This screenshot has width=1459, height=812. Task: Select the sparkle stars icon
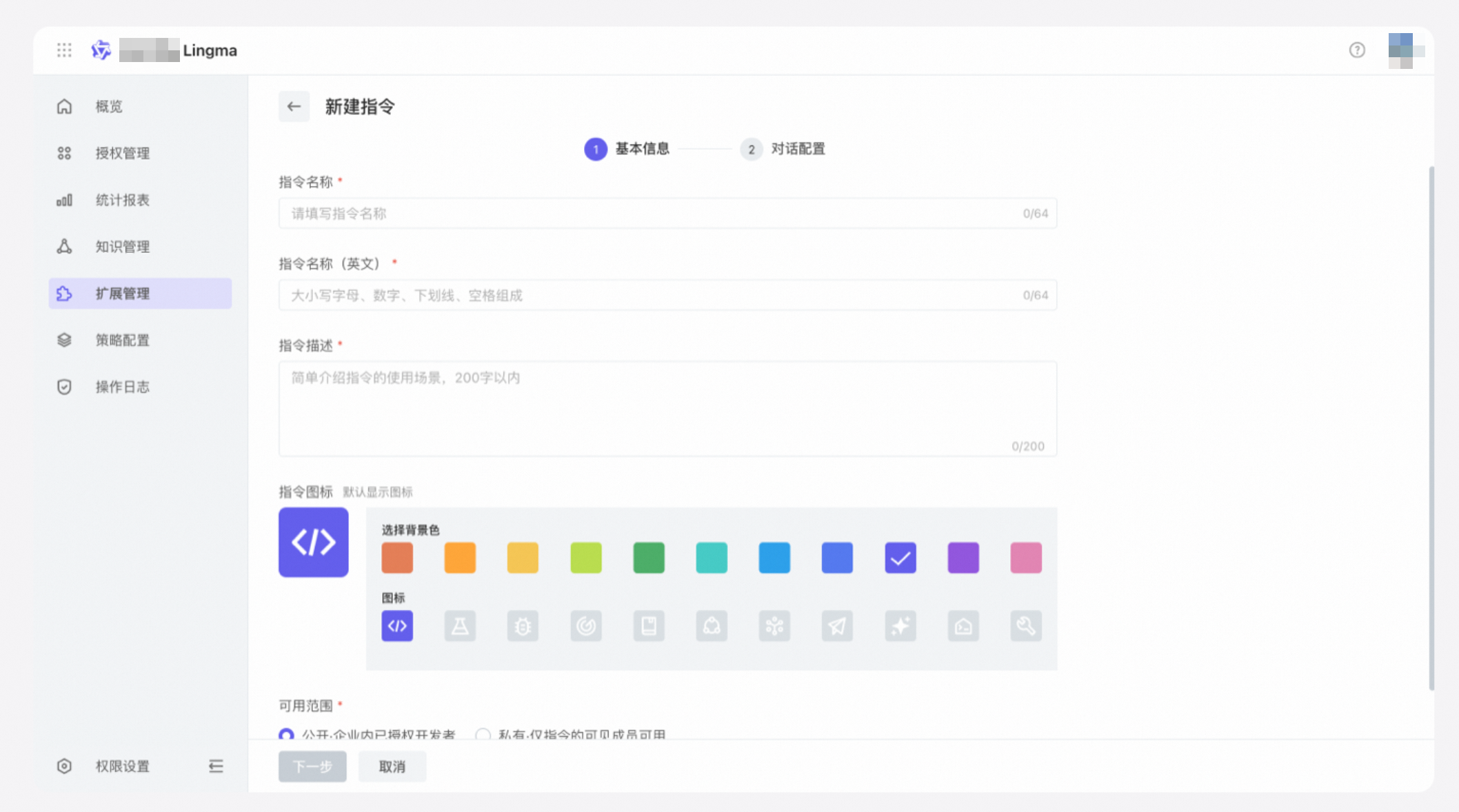pyautogui.click(x=900, y=626)
